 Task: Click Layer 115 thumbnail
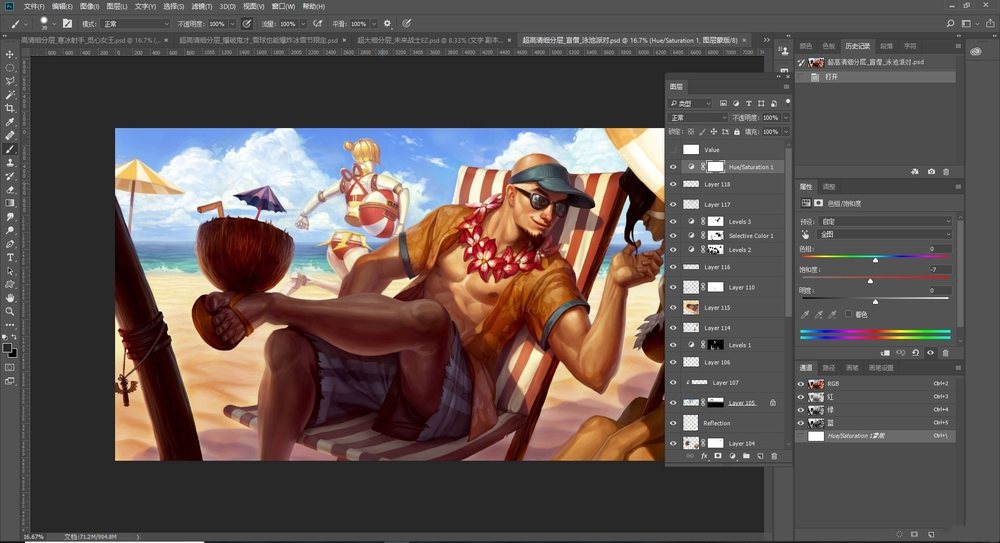point(691,308)
